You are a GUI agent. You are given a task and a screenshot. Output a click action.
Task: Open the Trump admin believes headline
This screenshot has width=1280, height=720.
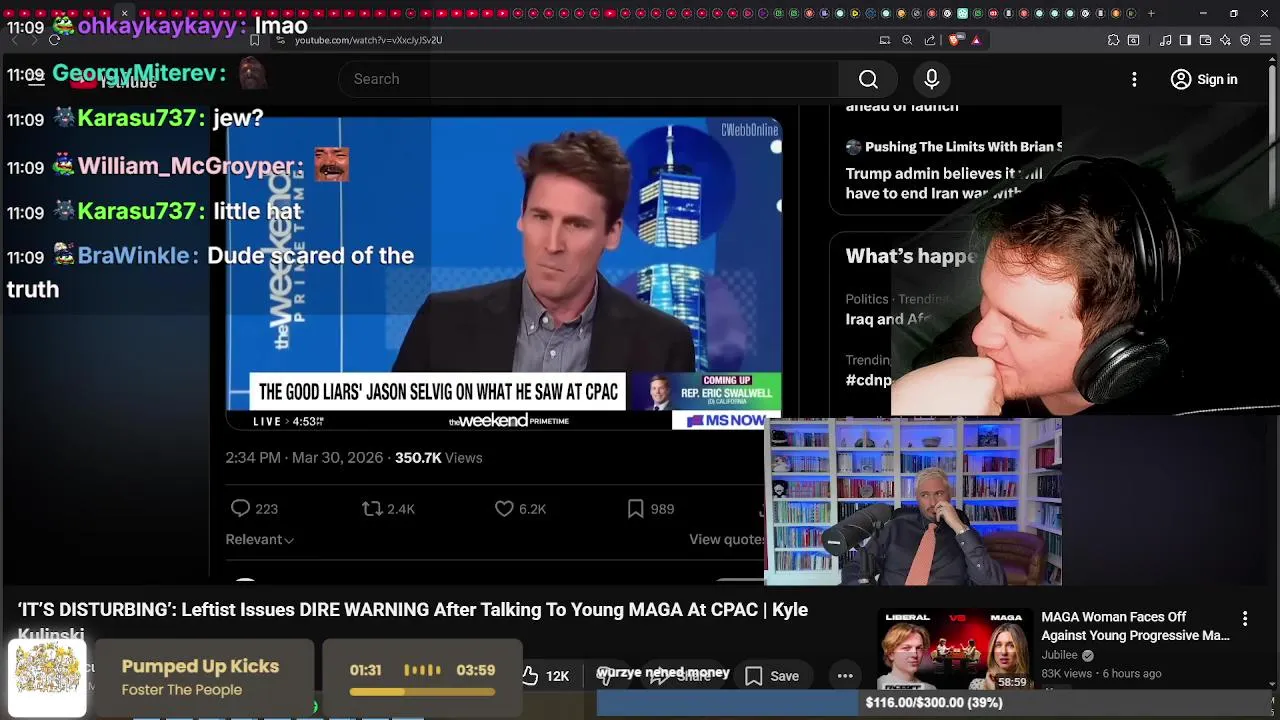click(944, 183)
